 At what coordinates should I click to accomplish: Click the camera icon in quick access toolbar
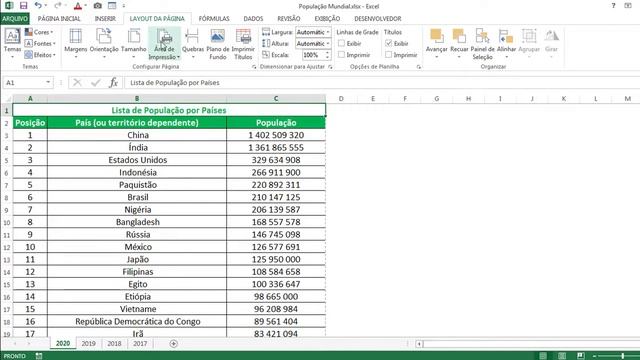[98, 6]
